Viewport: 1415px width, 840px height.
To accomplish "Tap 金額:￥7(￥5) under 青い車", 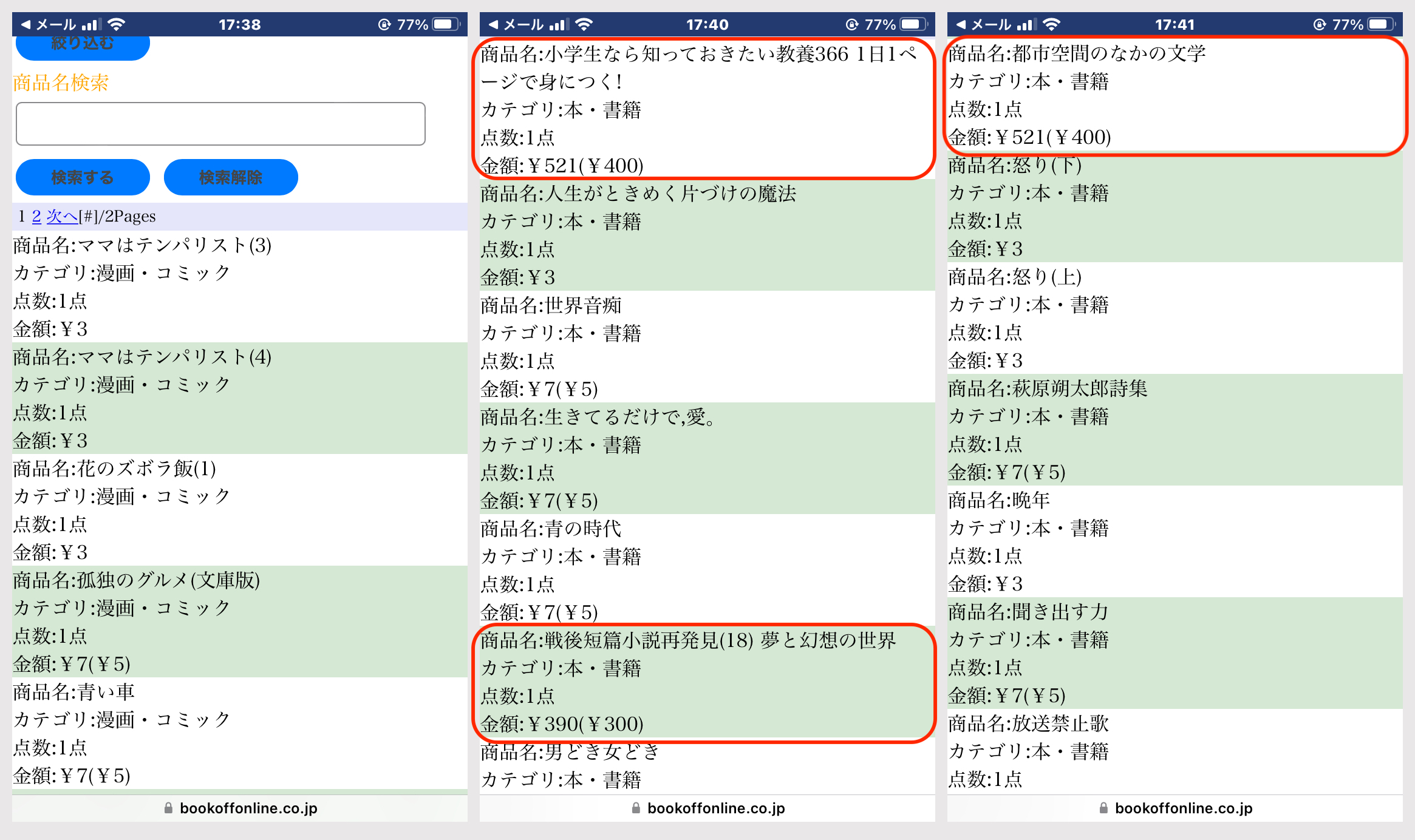I will click(x=72, y=775).
